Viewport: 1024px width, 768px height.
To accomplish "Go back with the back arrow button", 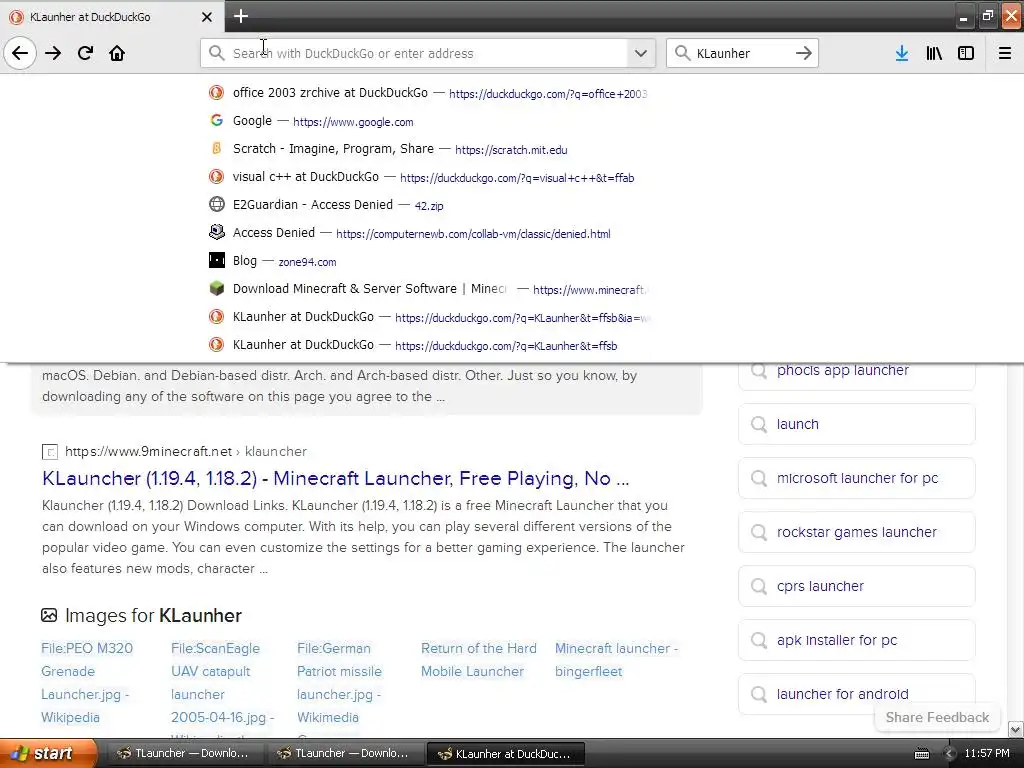I will tap(20, 53).
